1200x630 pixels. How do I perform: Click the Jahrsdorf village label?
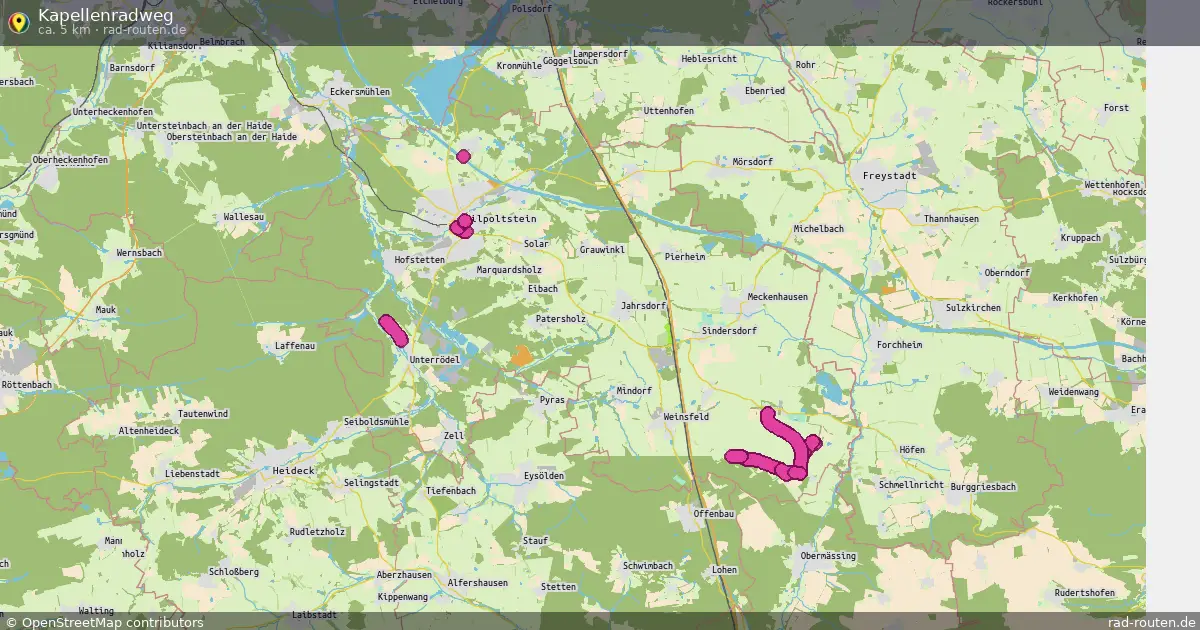(x=643, y=306)
